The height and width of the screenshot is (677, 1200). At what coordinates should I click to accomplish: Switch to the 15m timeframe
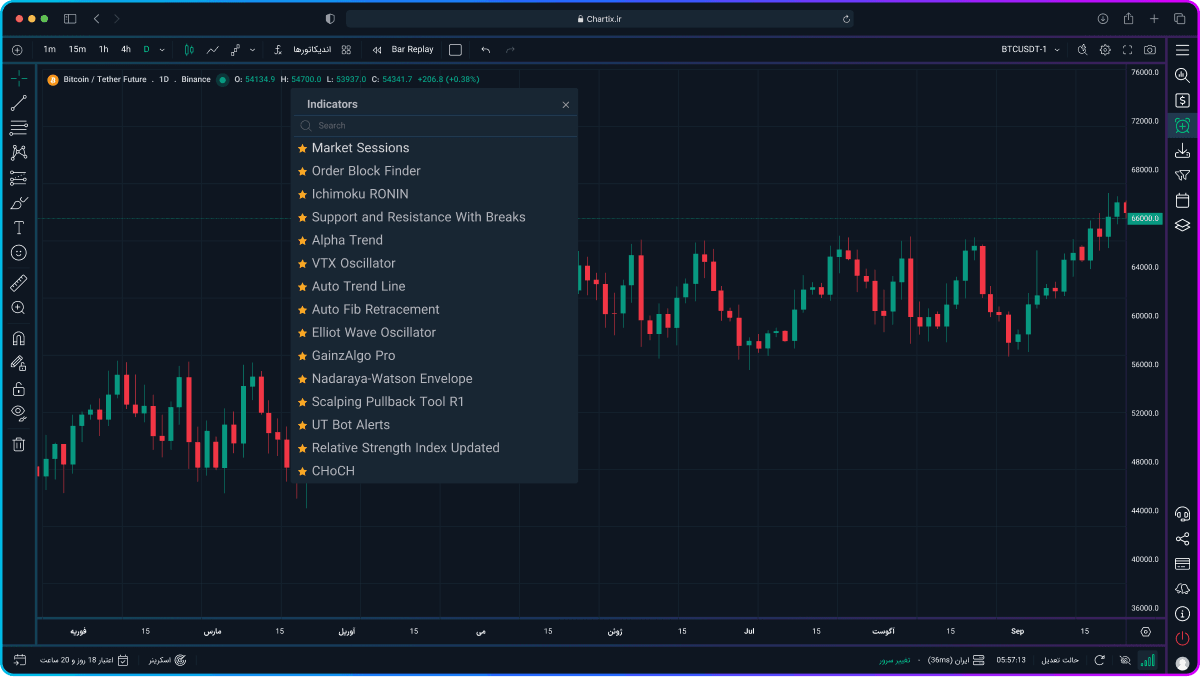point(77,49)
